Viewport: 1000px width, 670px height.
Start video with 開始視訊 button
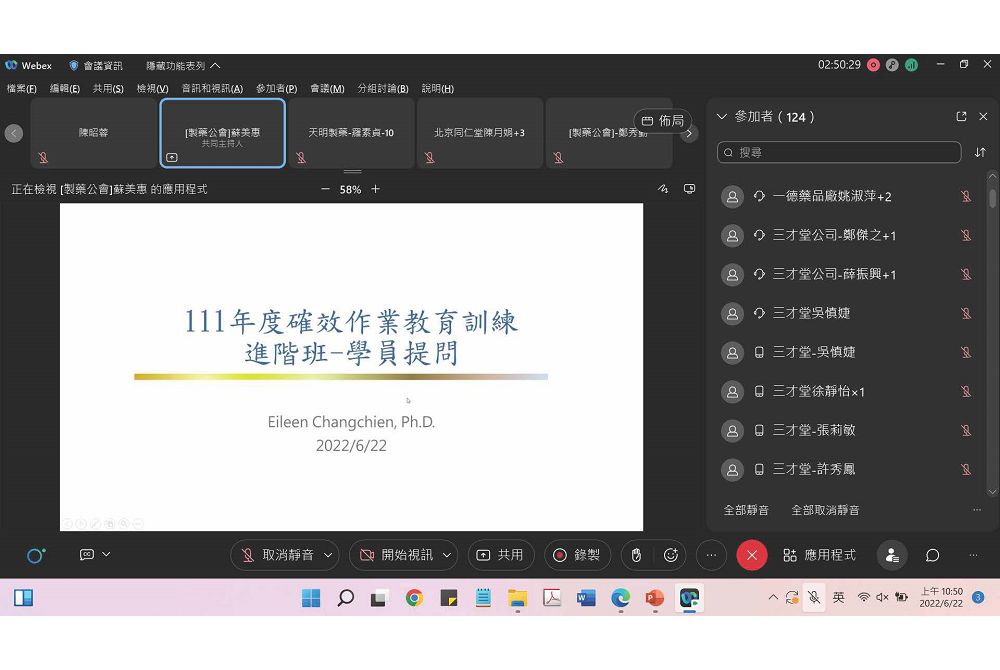396,555
